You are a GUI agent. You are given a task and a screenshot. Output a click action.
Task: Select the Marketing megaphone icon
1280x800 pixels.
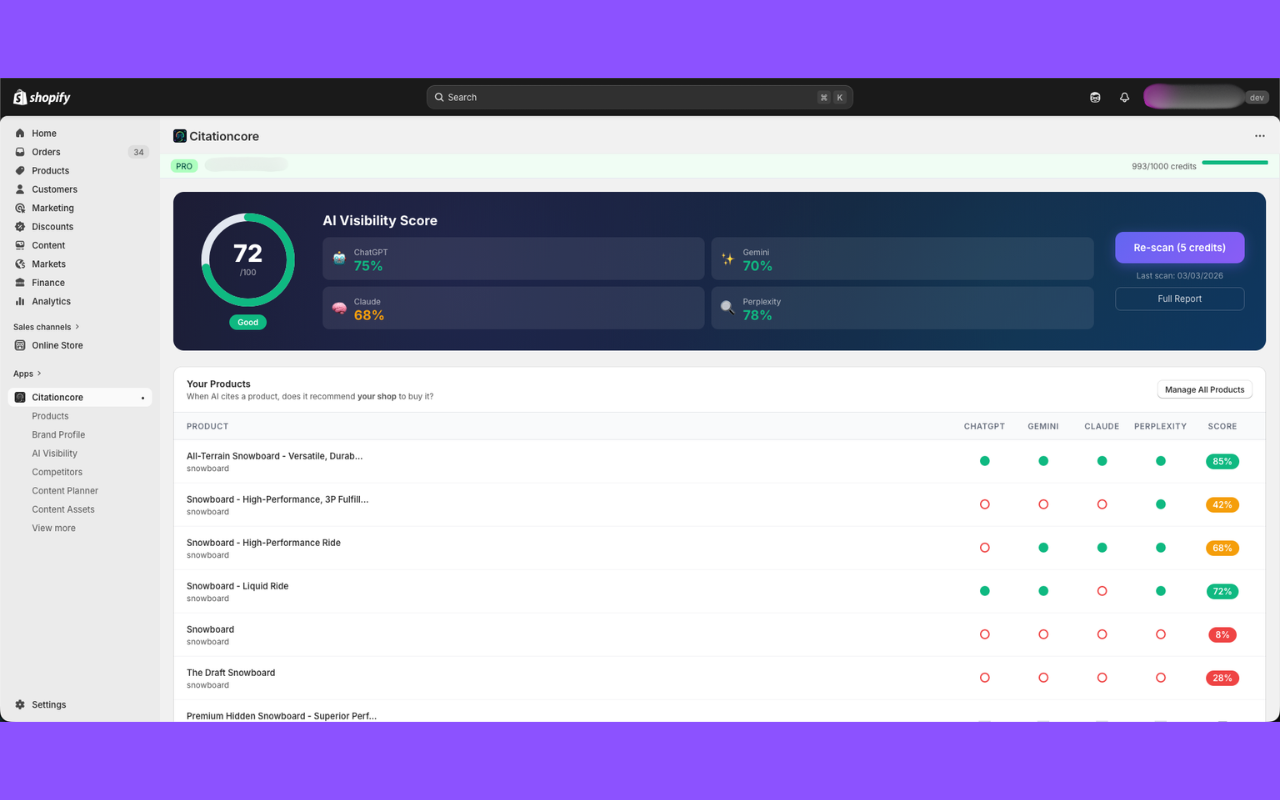tap(21, 207)
